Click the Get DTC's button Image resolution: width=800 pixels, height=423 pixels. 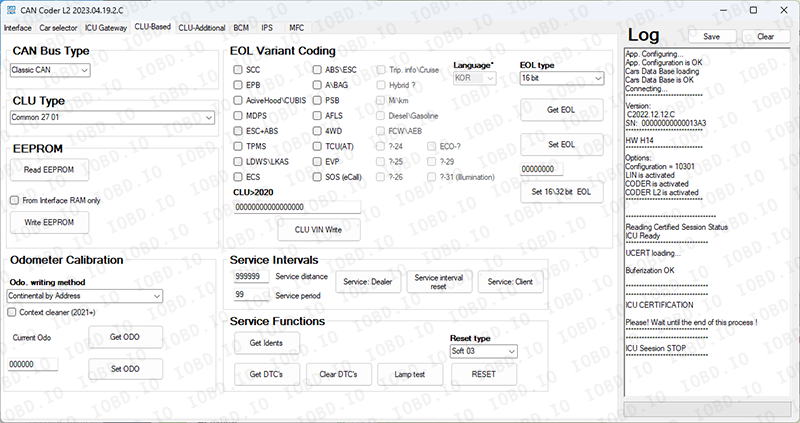click(x=266, y=374)
